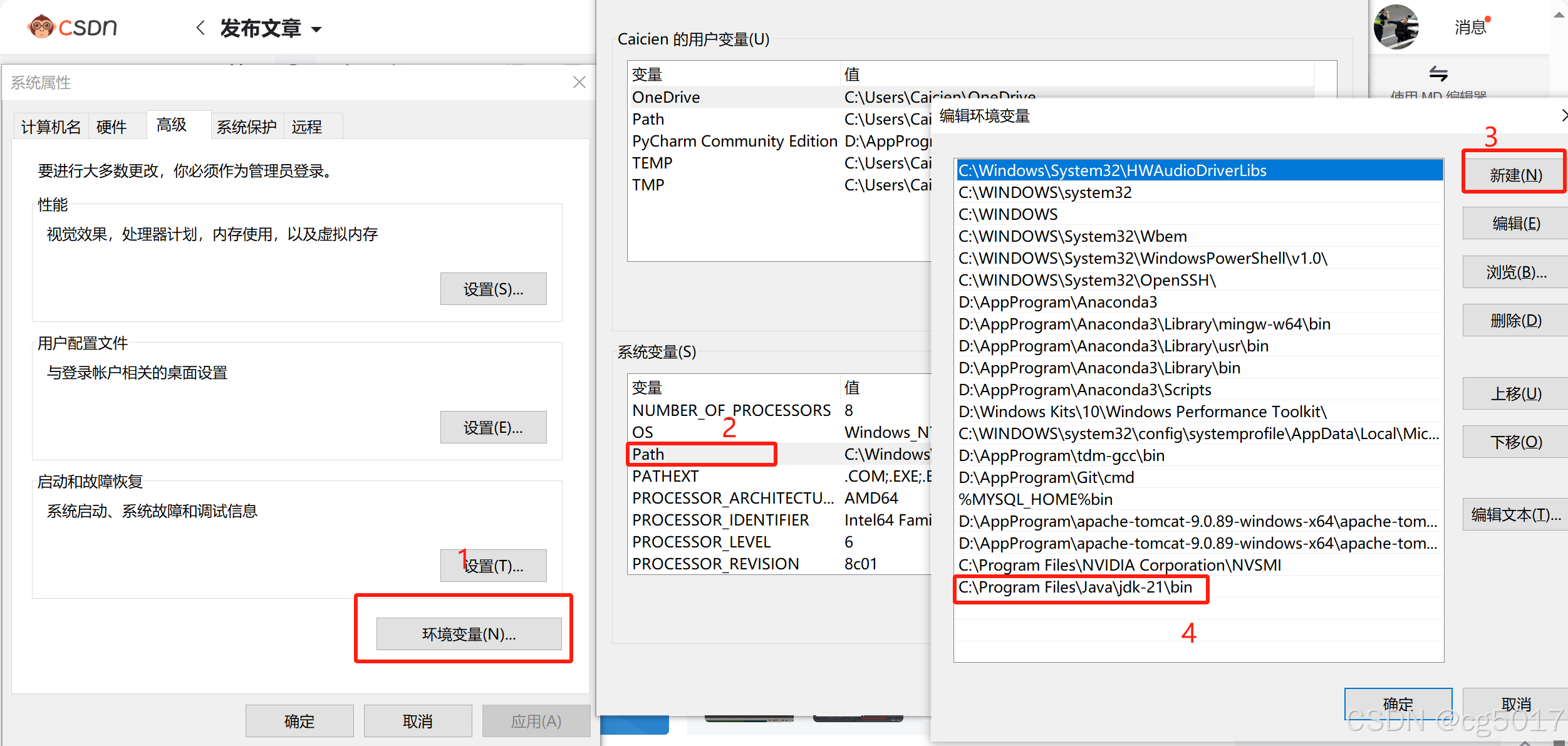The width and height of the screenshot is (1568, 746).
Task: Confirm with 确定 in edit variable dialog
Action: coord(1398,703)
